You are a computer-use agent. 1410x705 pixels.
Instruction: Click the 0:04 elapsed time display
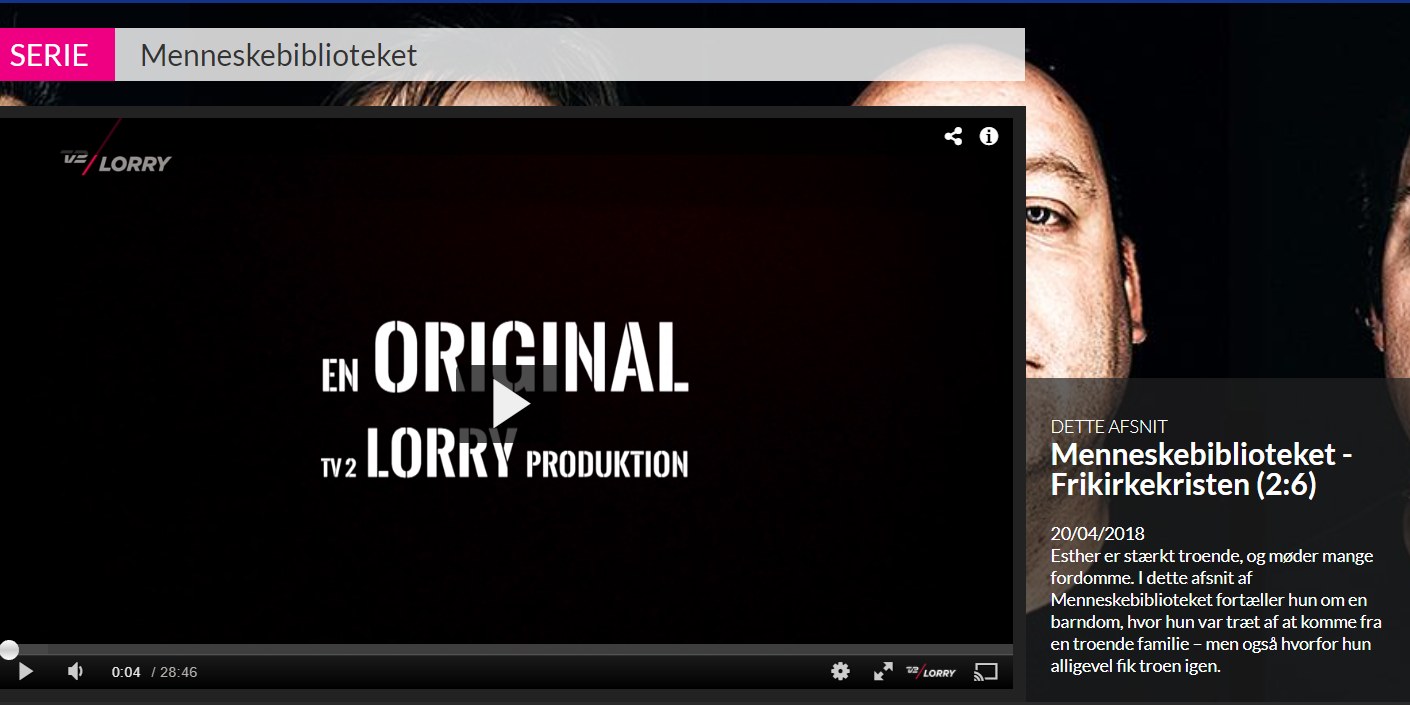point(126,672)
